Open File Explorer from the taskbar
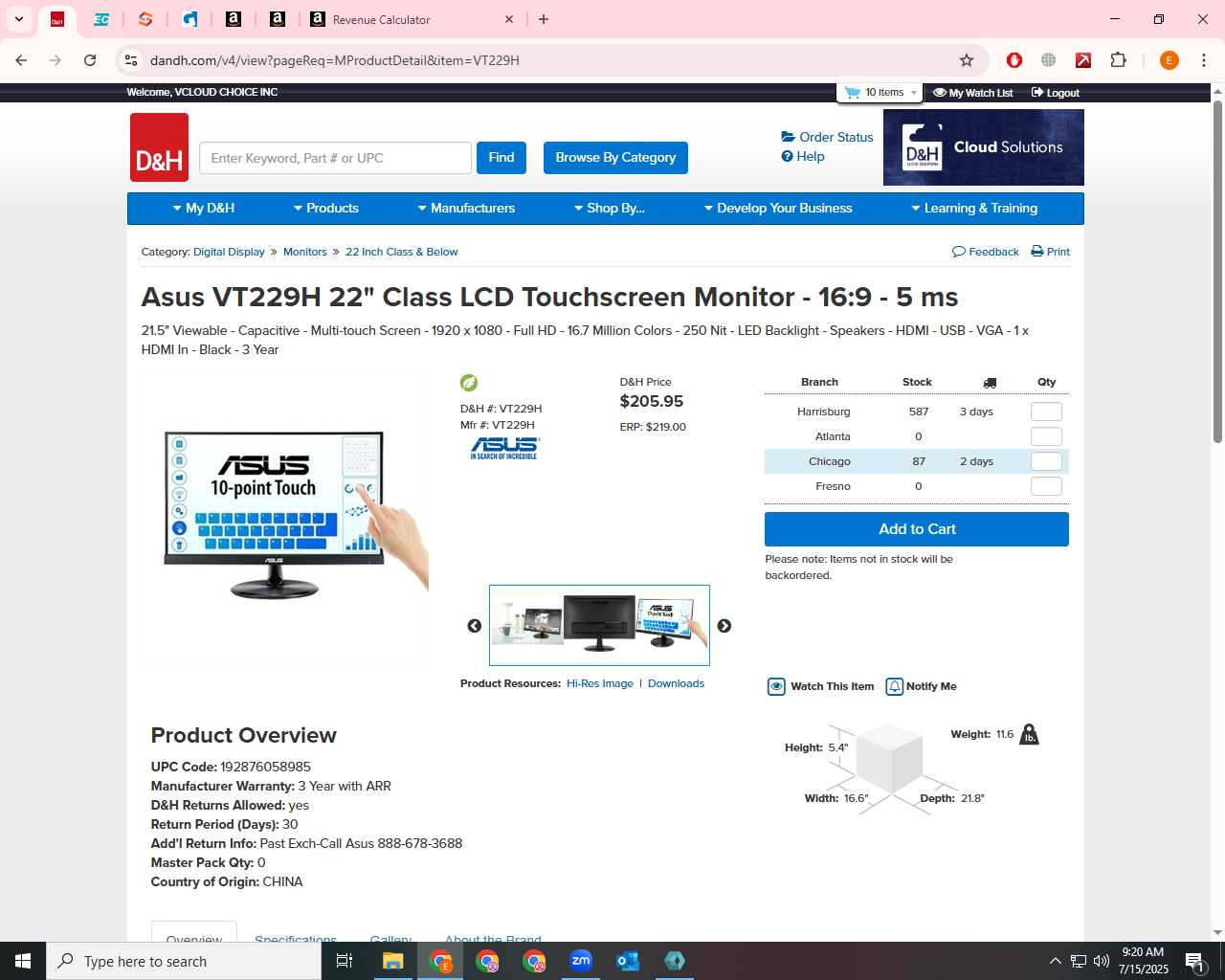The image size is (1225, 980). 393,961
